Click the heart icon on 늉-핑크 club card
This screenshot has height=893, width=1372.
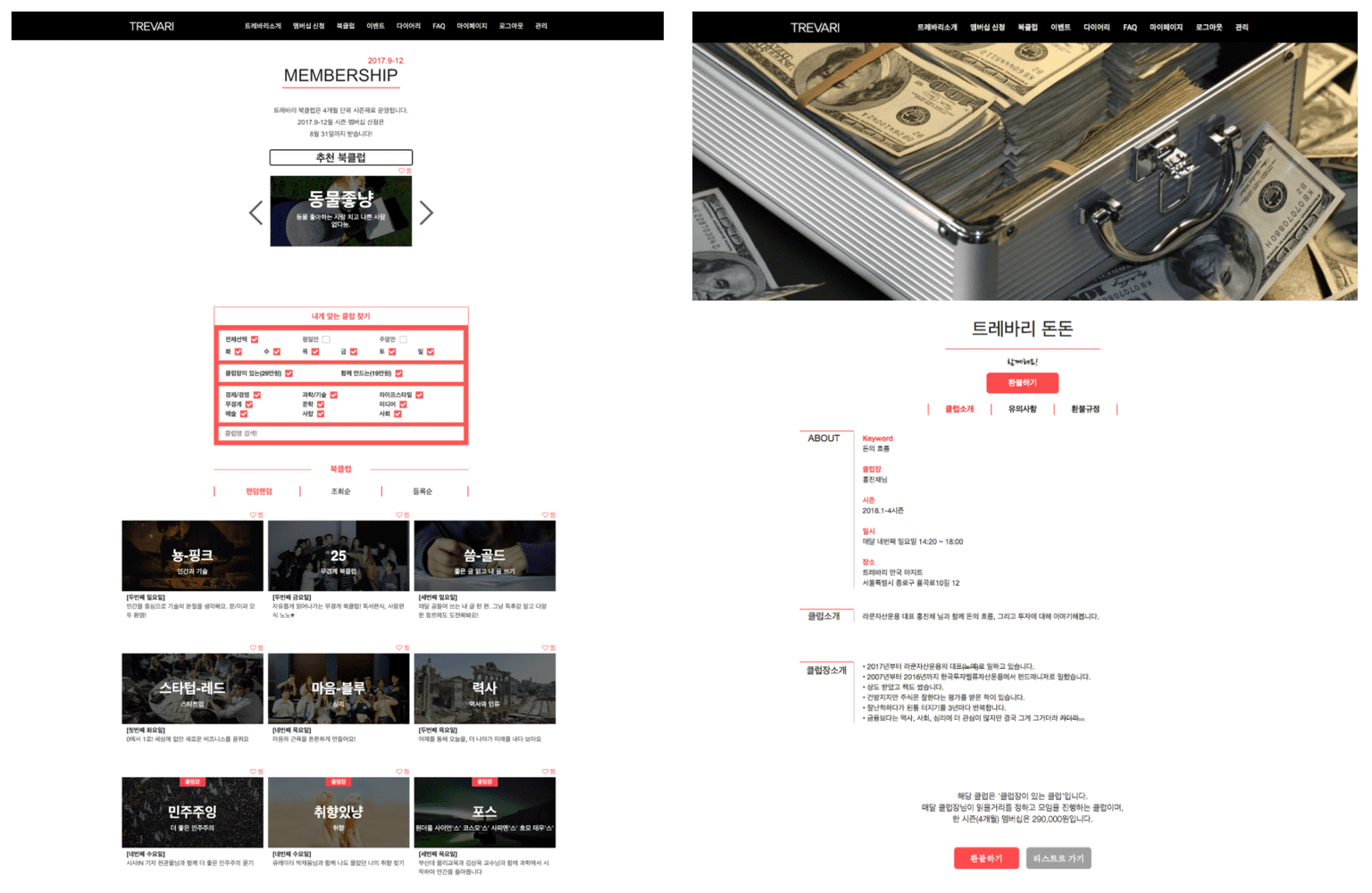(255, 515)
